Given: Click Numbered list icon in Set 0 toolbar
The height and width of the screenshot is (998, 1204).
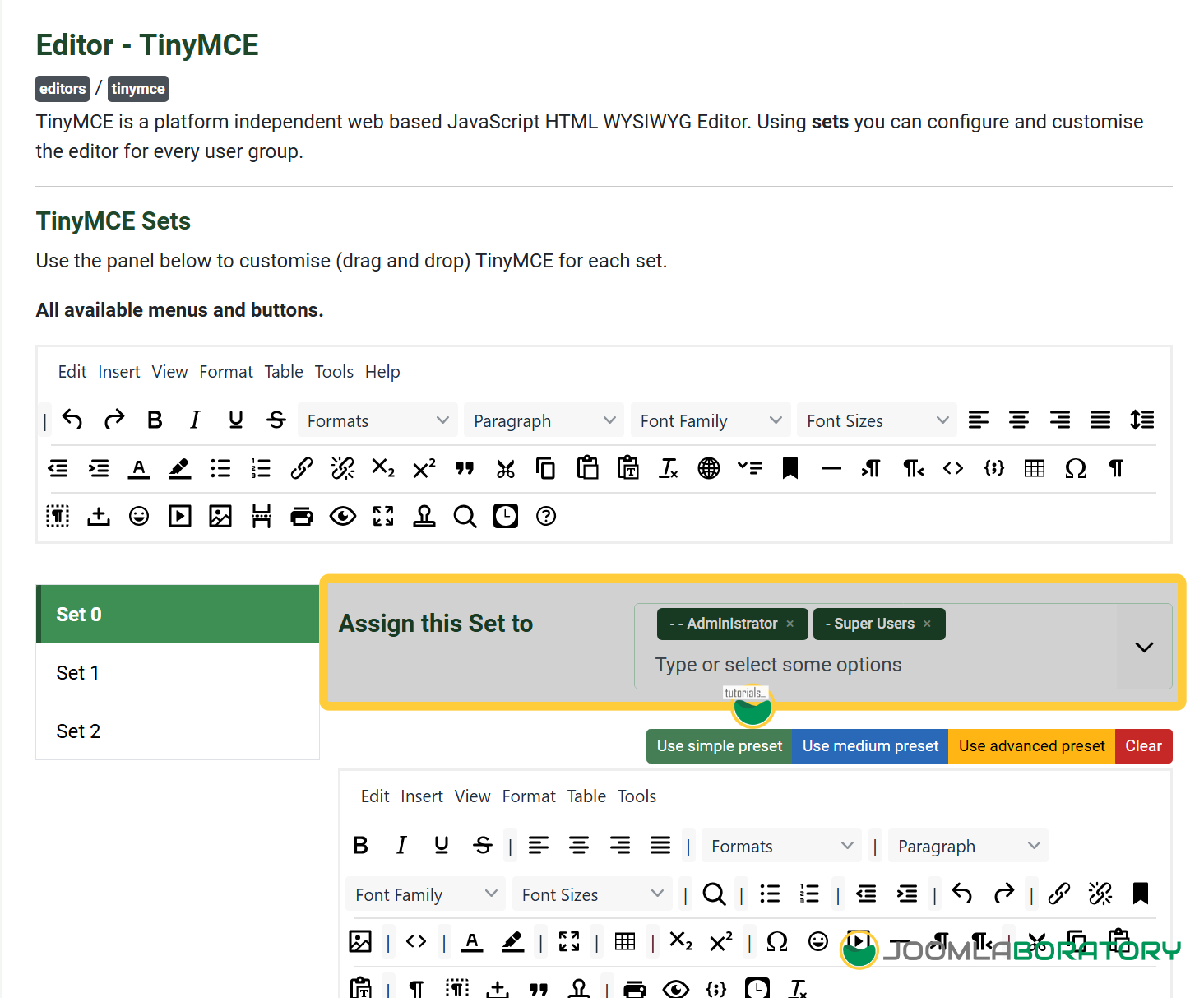Looking at the screenshot, I should point(810,894).
